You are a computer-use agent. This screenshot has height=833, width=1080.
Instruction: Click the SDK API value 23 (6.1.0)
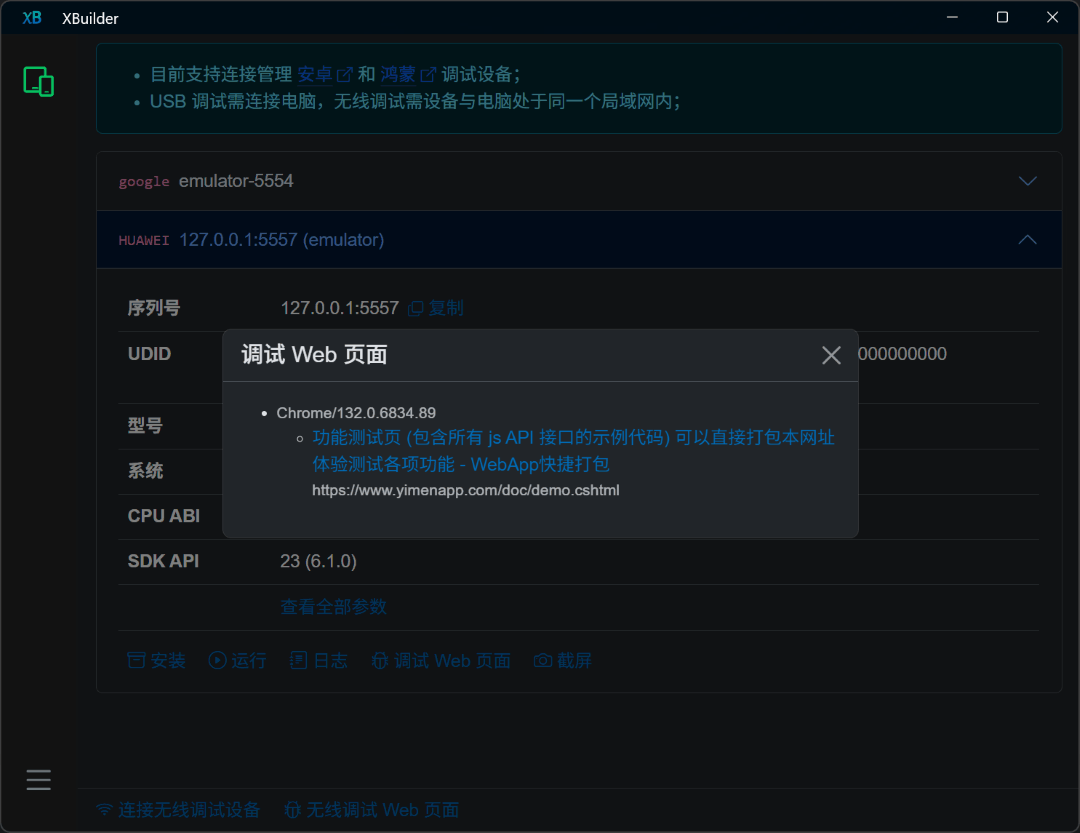point(318,562)
